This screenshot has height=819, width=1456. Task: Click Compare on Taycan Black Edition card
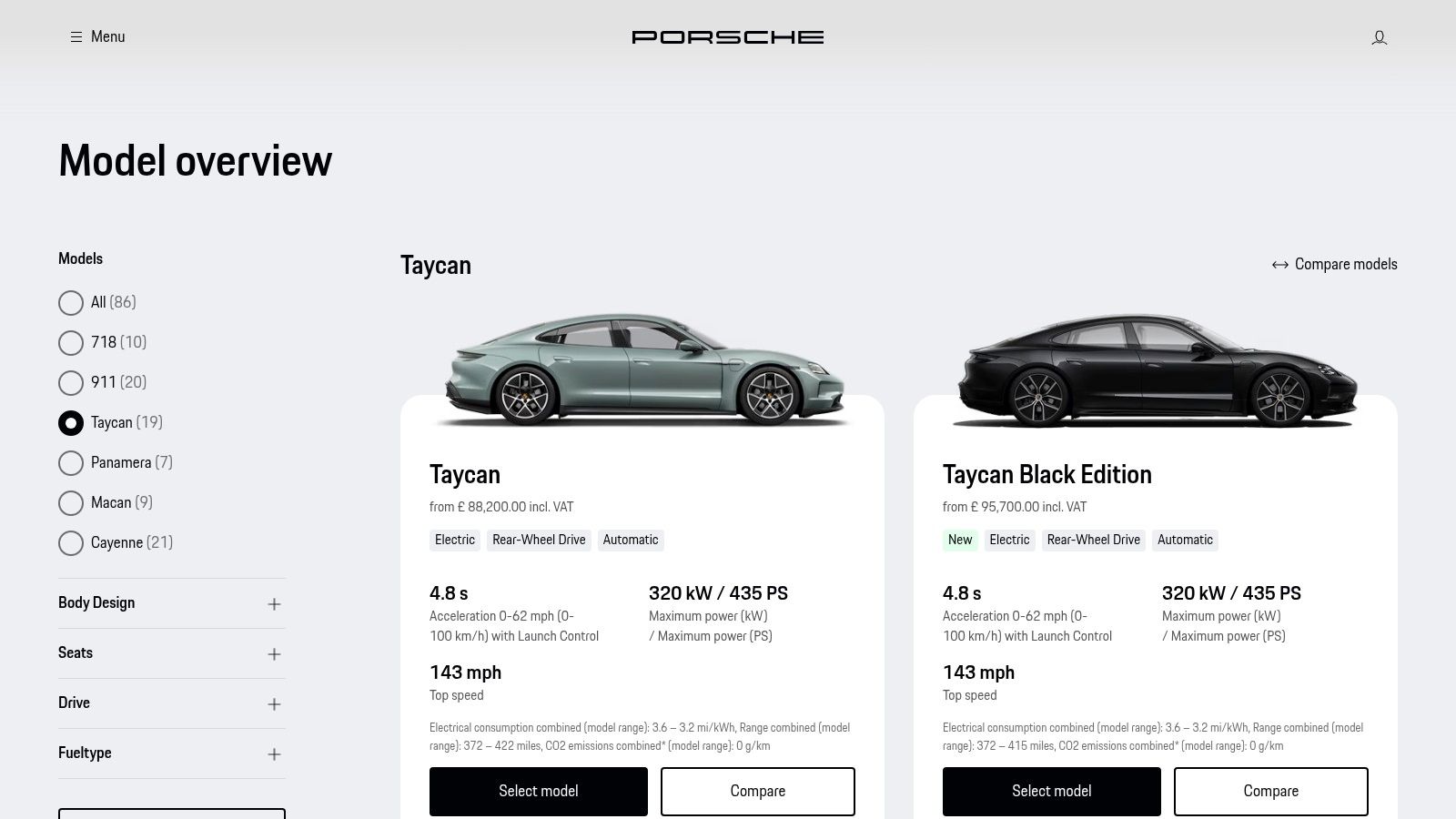click(1270, 792)
